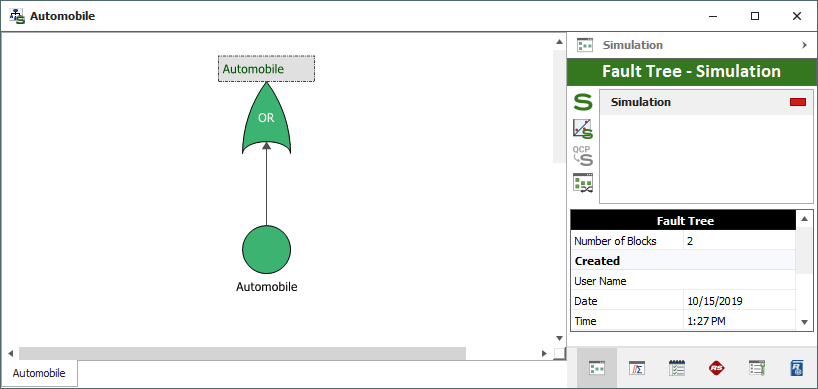The image size is (818, 389).
Task: Open the grayed QCP simulation icon
Action: 583,156
